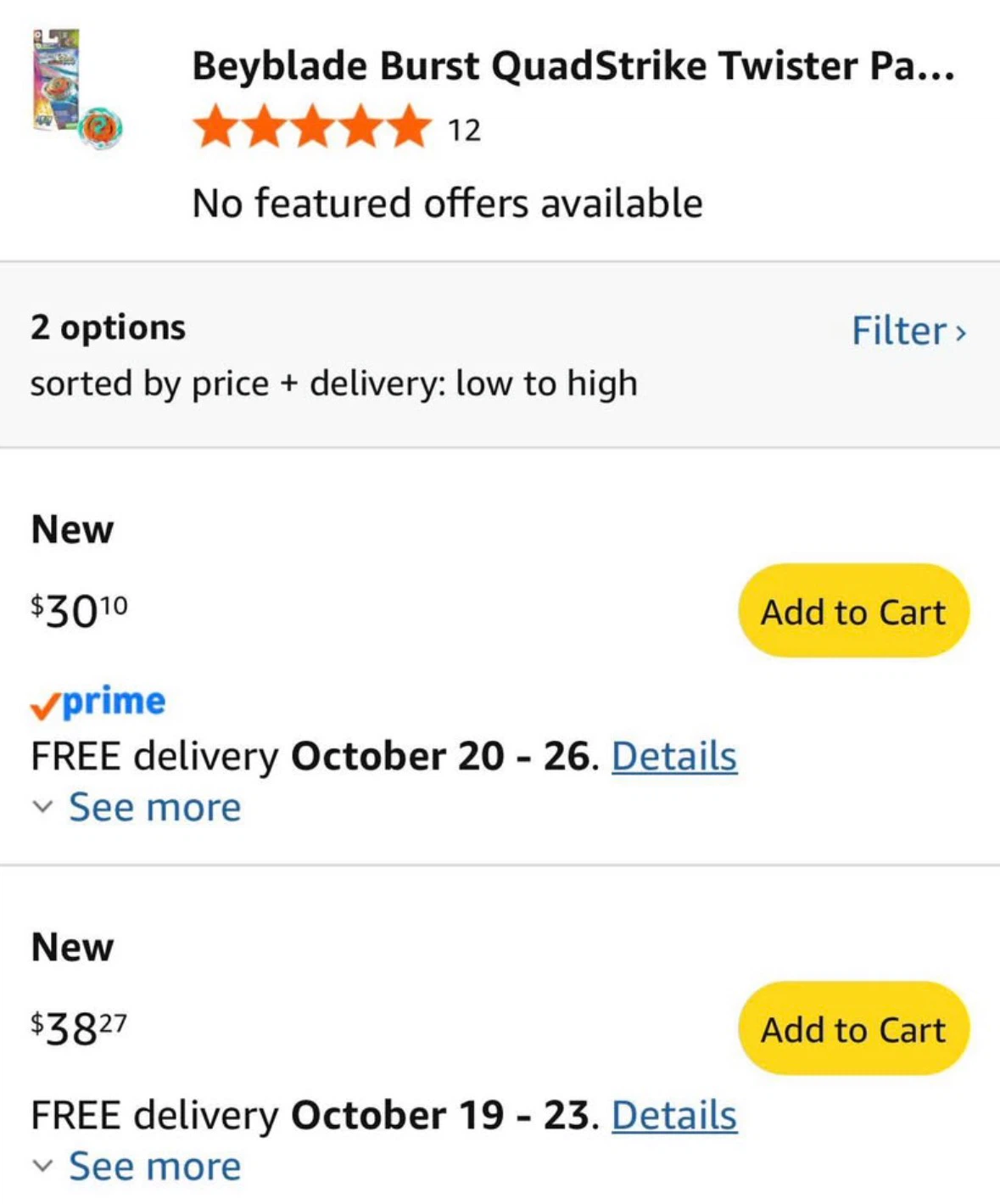1000x1204 pixels.
Task: Open the Beyblade Burst QuadStrike product title
Action: 573,65
